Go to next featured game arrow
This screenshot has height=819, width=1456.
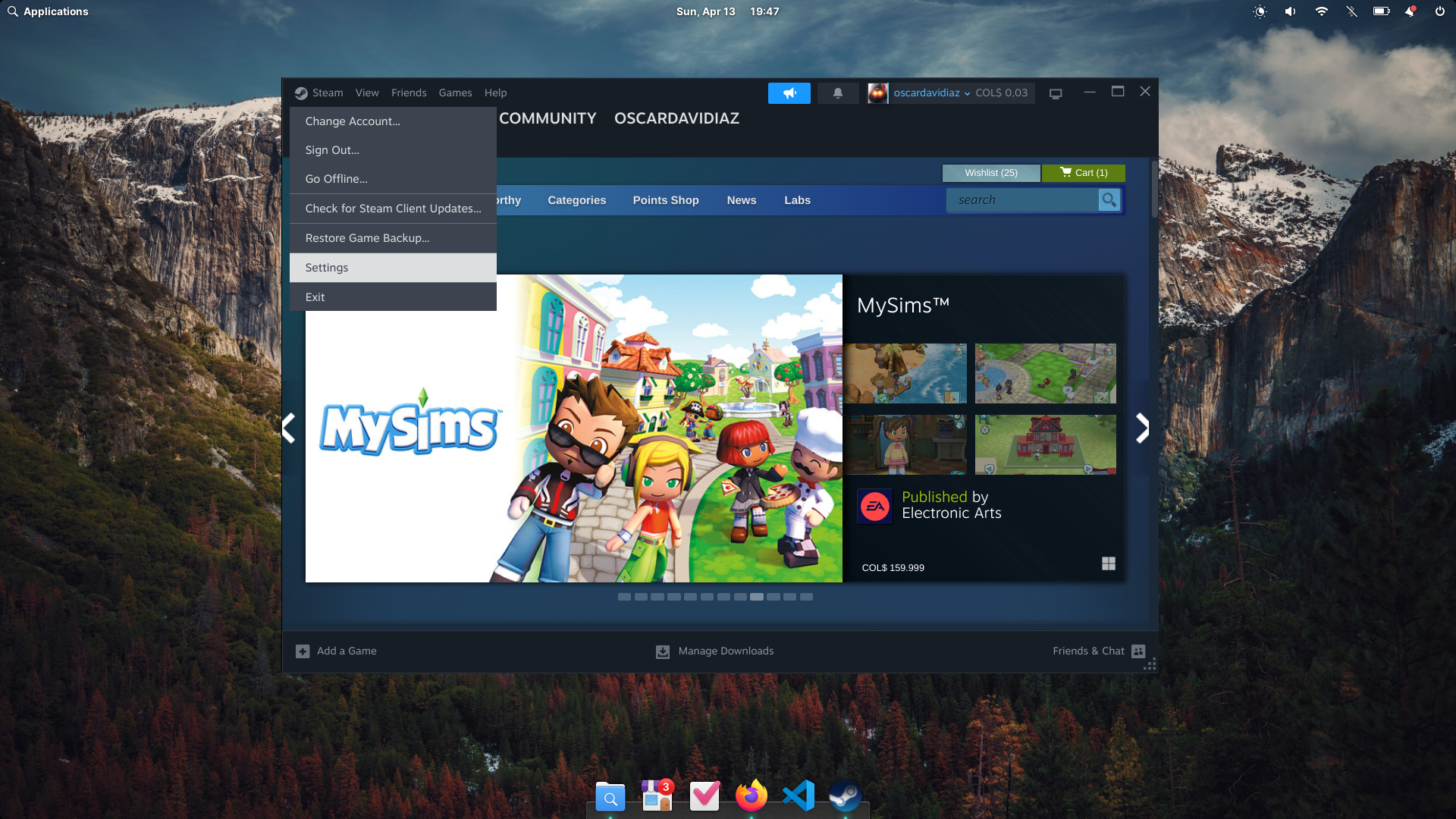pyautogui.click(x=1142, y=428)
